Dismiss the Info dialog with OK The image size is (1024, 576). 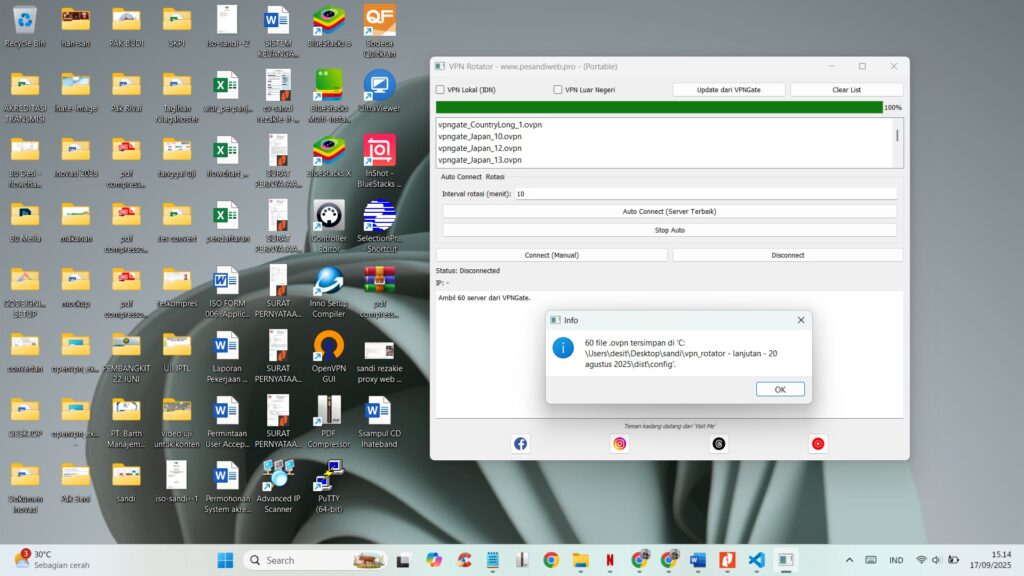tap(780, 389)
